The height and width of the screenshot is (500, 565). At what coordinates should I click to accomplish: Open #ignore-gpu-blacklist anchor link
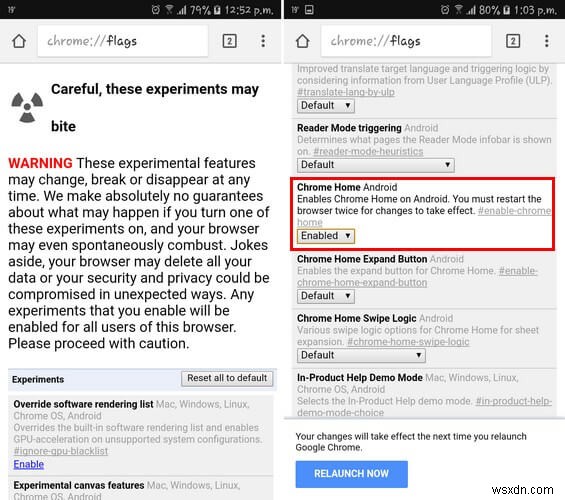[61, 451]
